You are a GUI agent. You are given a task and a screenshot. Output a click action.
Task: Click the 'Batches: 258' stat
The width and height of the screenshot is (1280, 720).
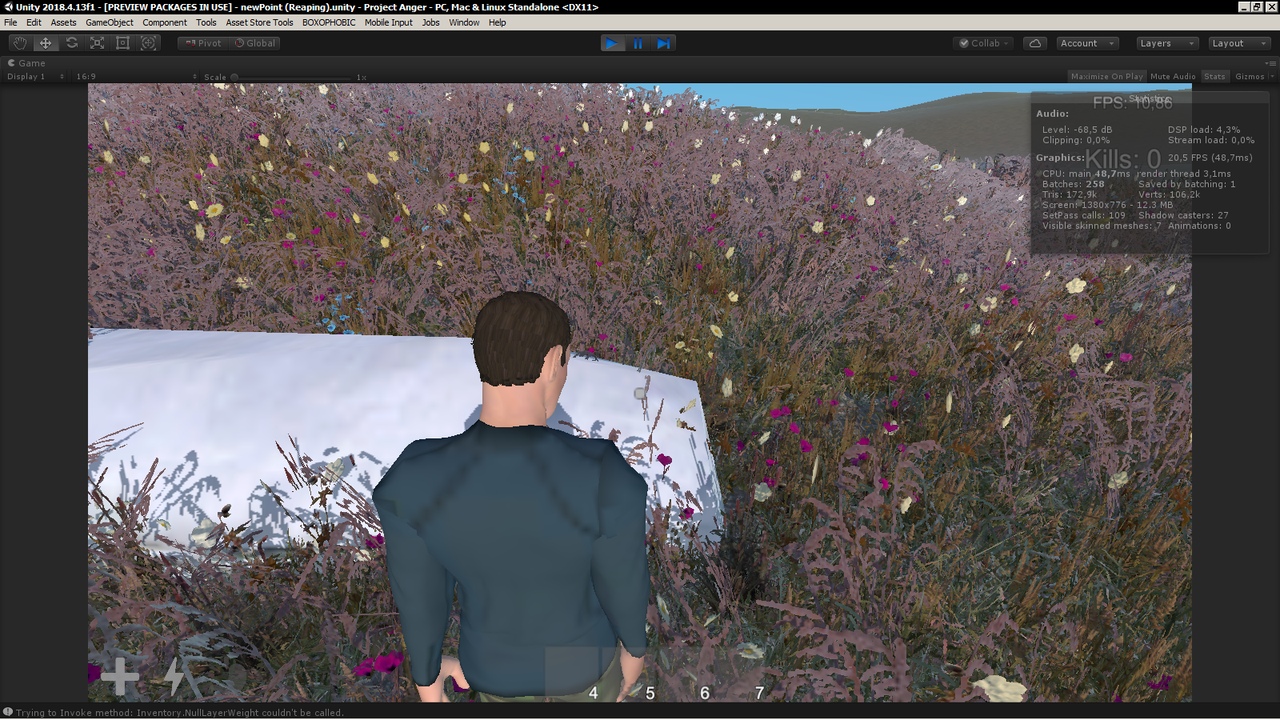click(x=1073, y=184)
